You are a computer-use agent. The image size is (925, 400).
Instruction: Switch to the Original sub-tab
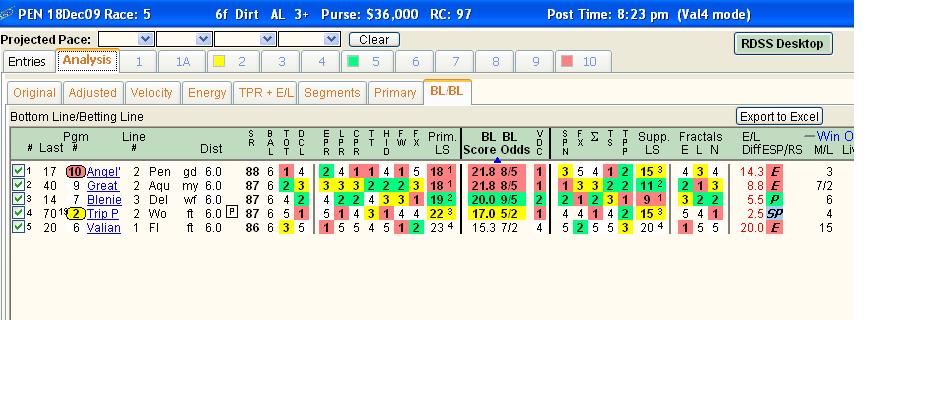(x=34, y=93)
